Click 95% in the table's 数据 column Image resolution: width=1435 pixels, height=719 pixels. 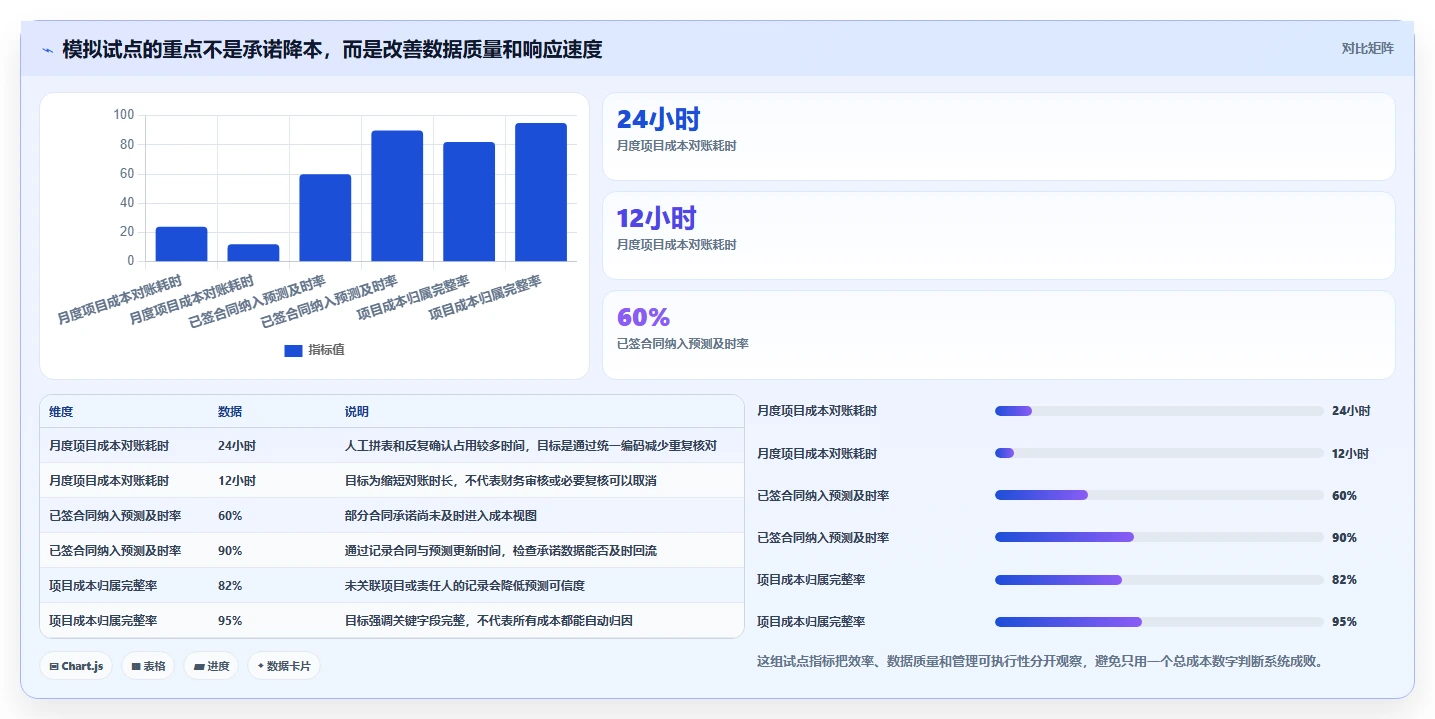(x=230, y=621)
